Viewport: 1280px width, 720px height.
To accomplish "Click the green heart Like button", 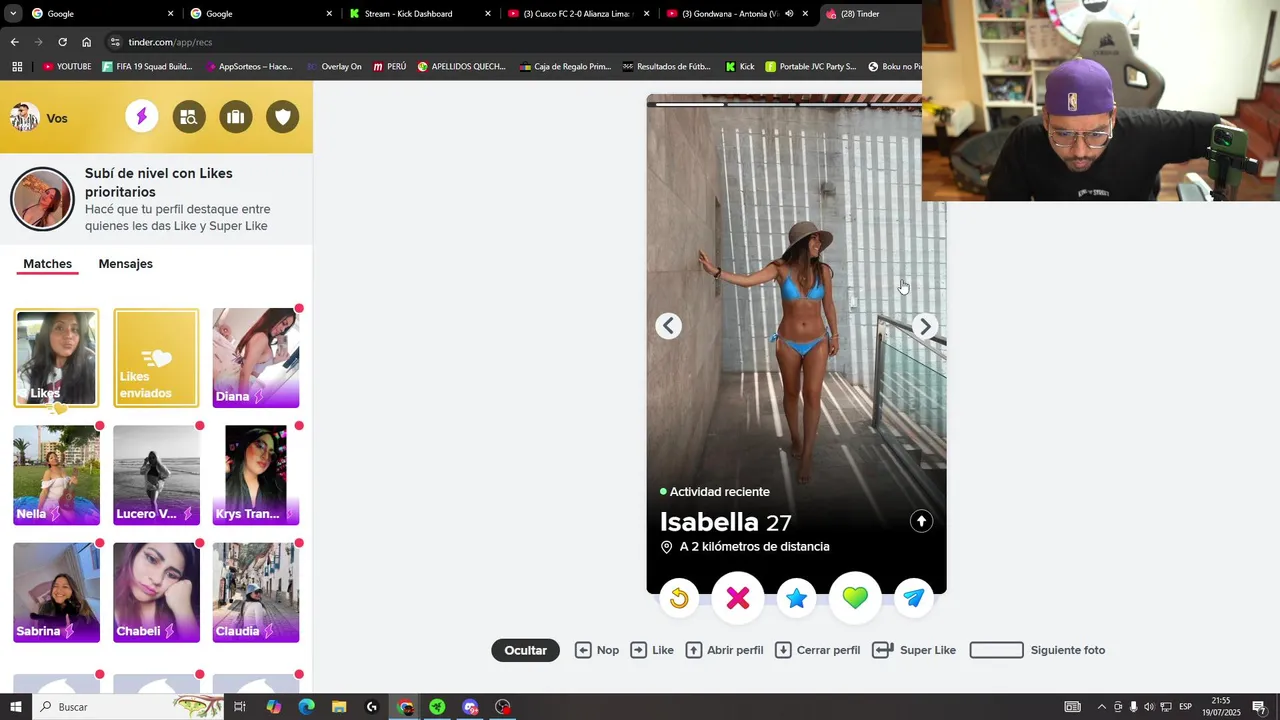I will click(855, 598).
